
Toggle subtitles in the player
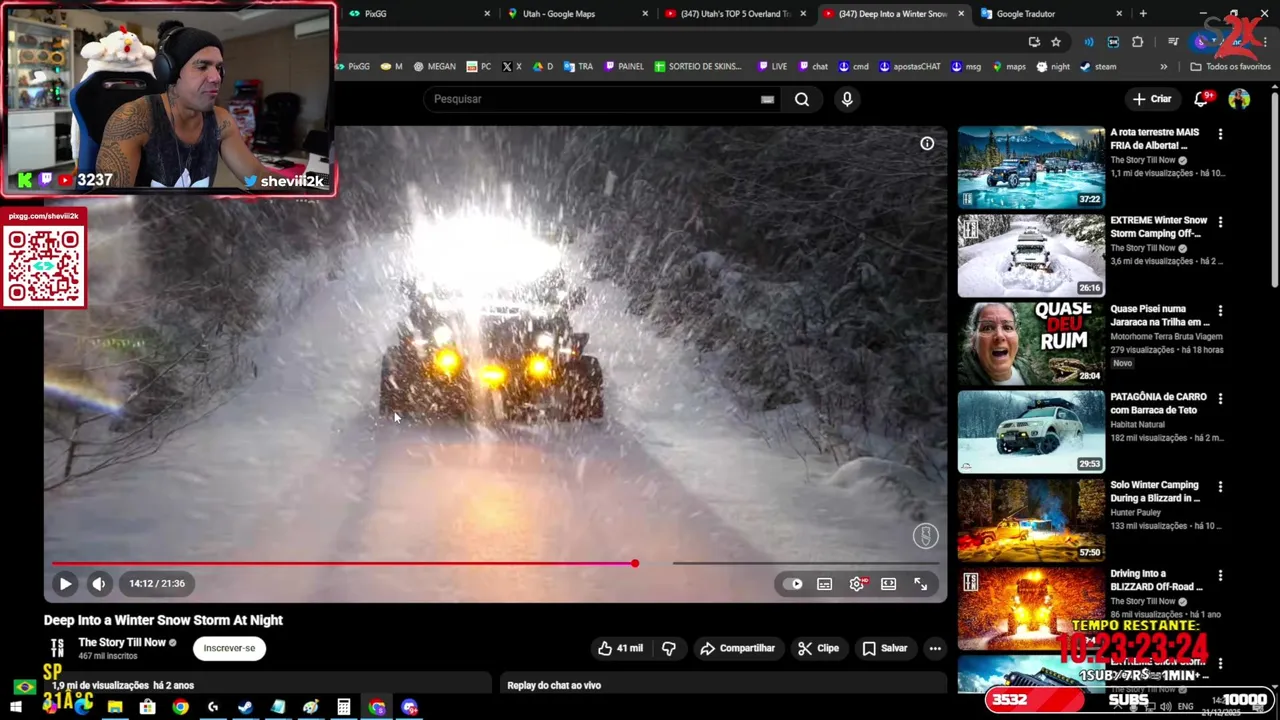click(x=824, y=584)
